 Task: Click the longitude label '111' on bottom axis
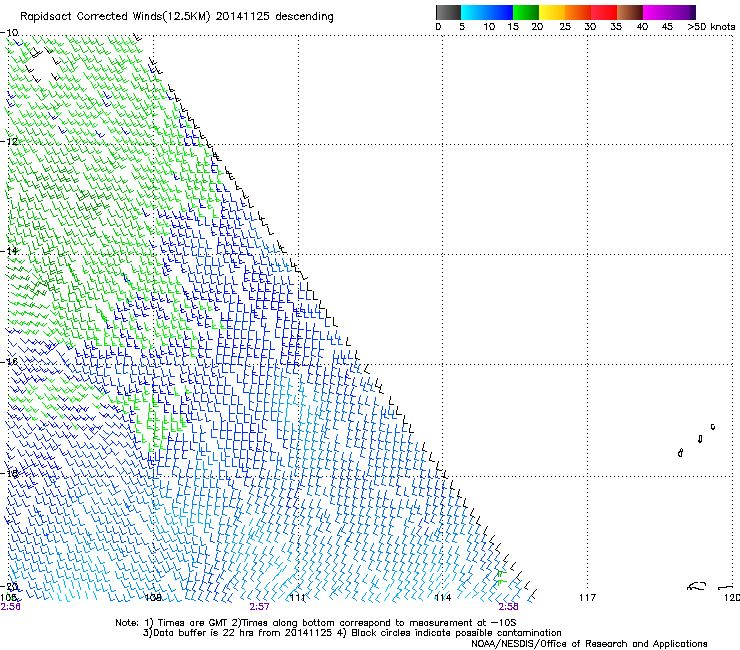(298, 598)
